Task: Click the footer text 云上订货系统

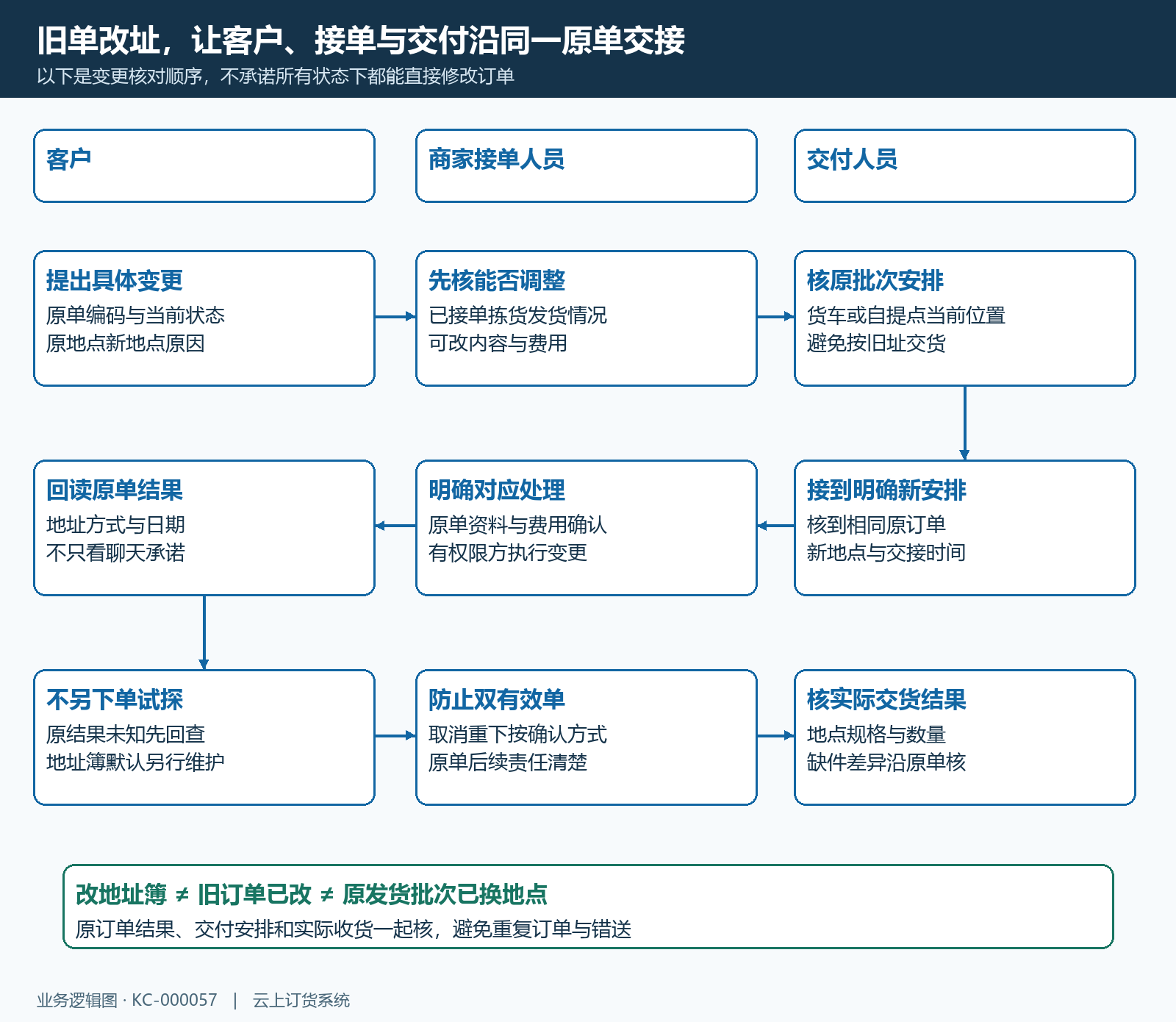Action: [301, 1000]
